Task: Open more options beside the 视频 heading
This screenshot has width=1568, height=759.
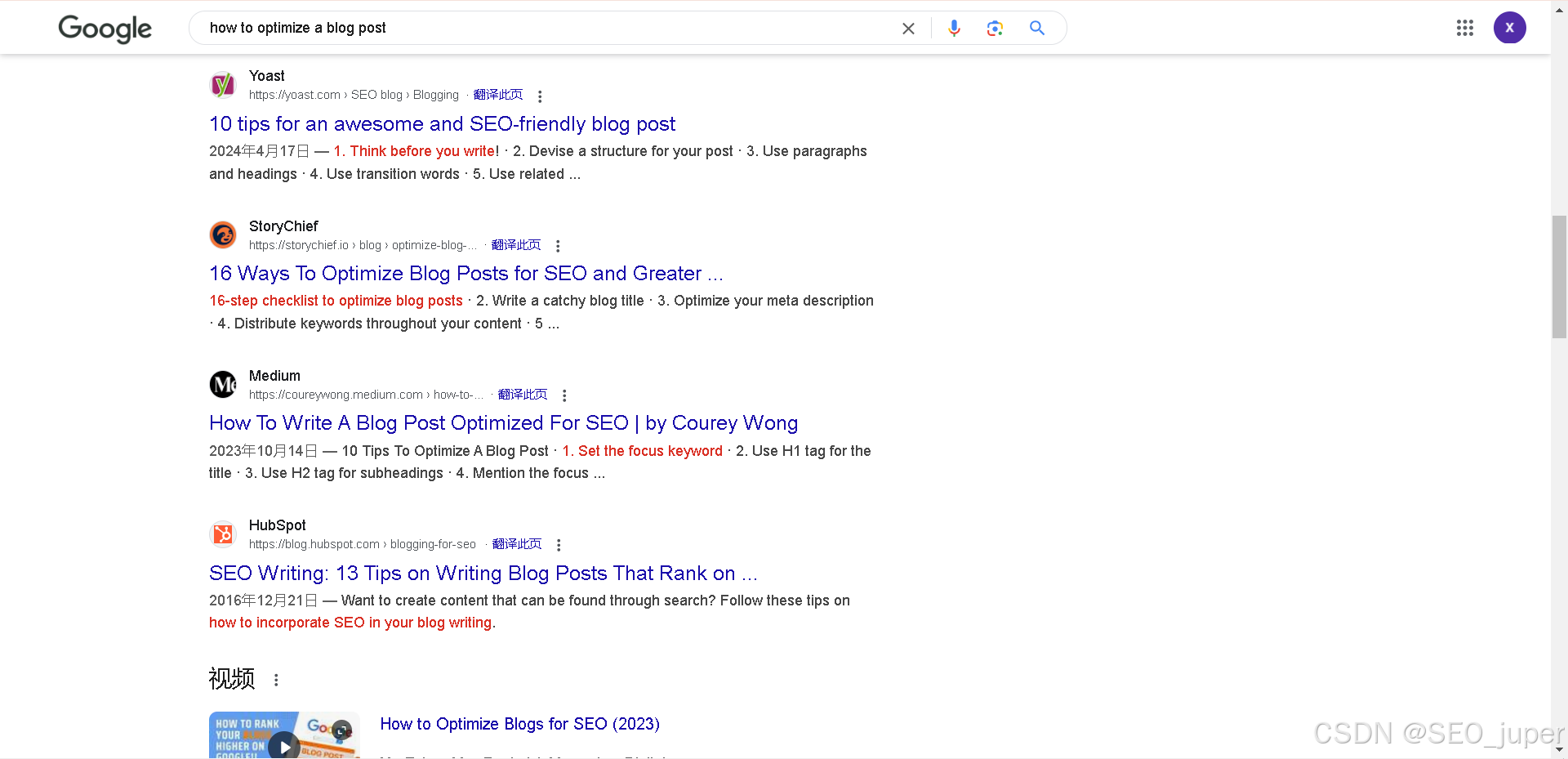Action: point(276,680)
